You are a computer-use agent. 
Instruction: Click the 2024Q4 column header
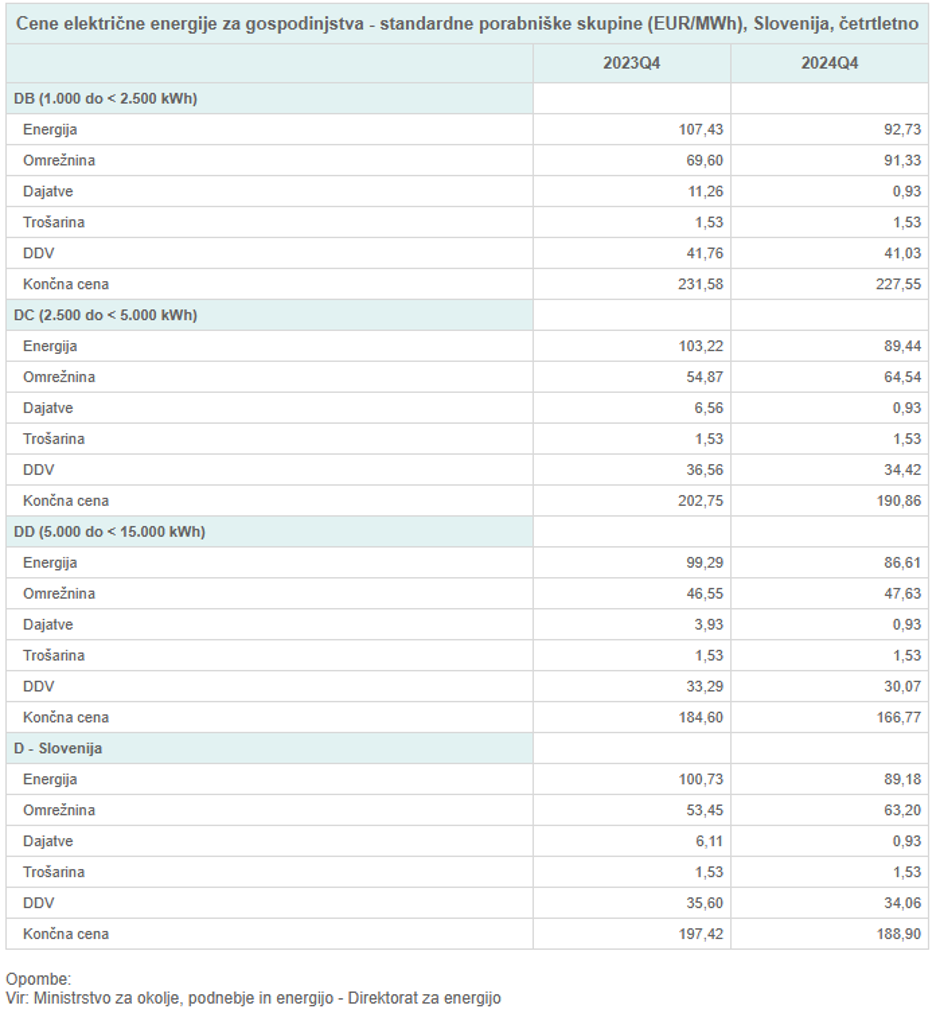pos(829,63)
